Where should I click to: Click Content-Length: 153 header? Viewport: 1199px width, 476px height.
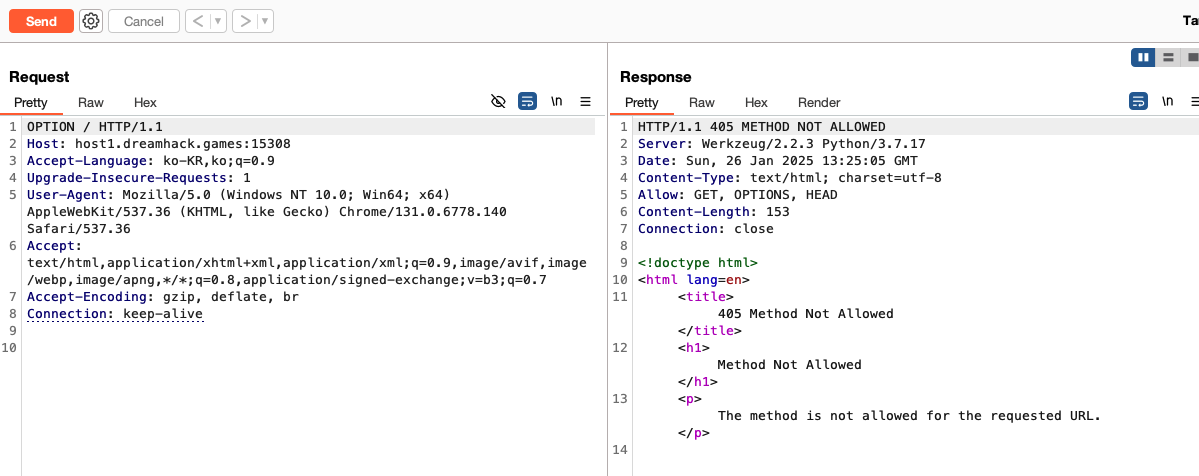[x=713, y=211]
